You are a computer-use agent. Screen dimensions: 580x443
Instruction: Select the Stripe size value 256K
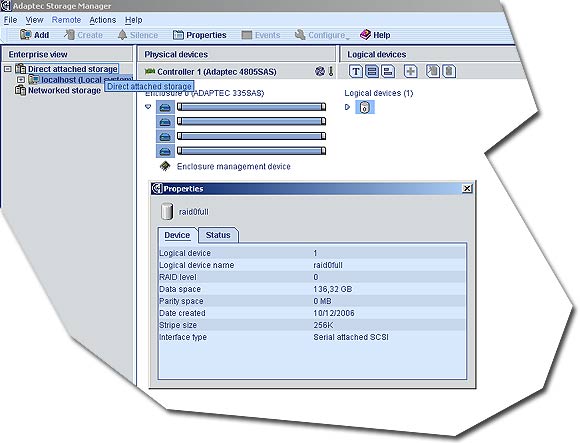323,325
